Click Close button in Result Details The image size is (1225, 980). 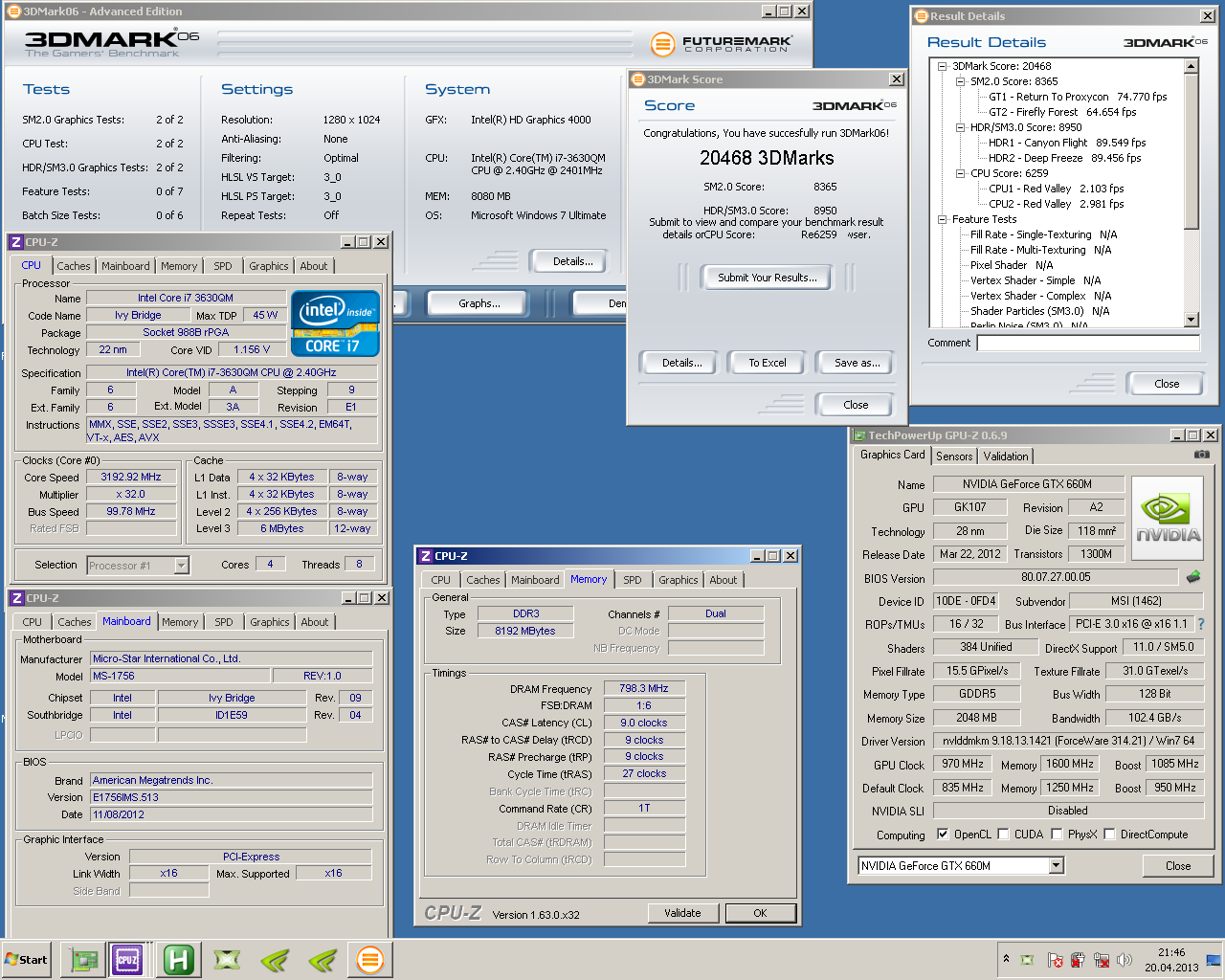coord(1167,384)
